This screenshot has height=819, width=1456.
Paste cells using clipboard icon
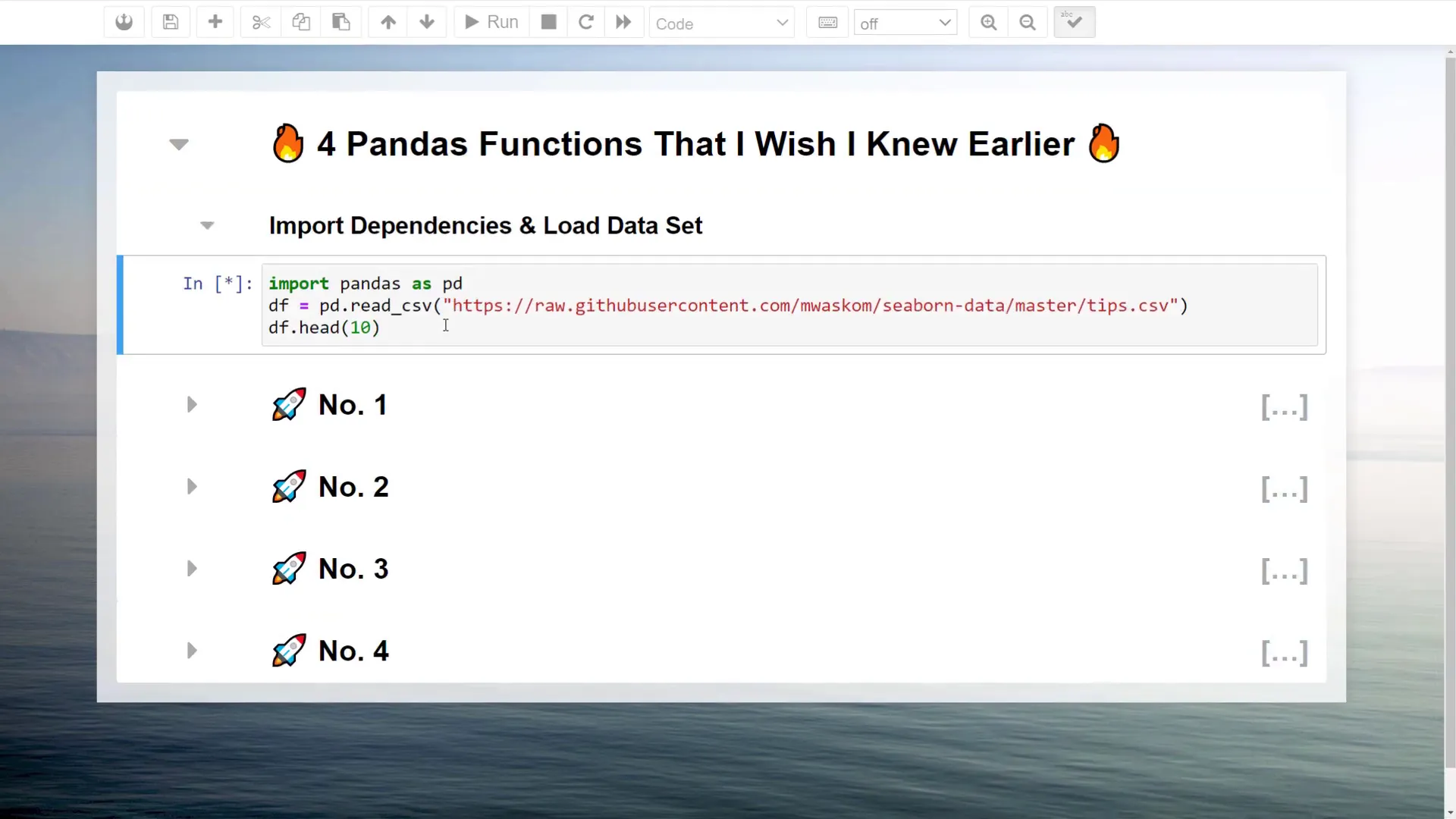tap(341, 22)
